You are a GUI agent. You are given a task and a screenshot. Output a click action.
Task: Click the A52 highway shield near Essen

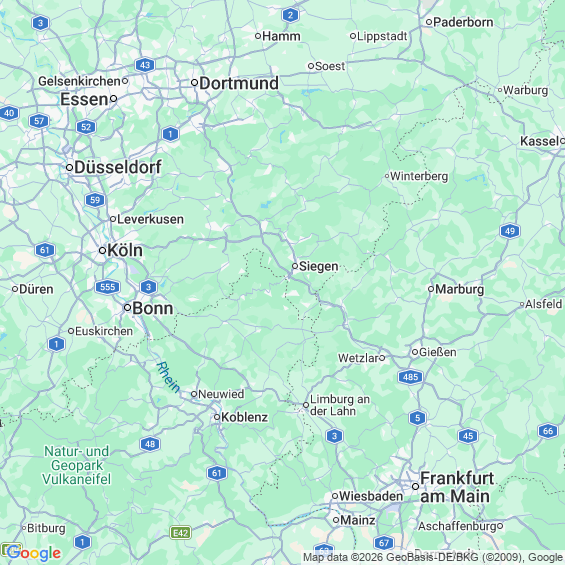[x=86, y=127]
